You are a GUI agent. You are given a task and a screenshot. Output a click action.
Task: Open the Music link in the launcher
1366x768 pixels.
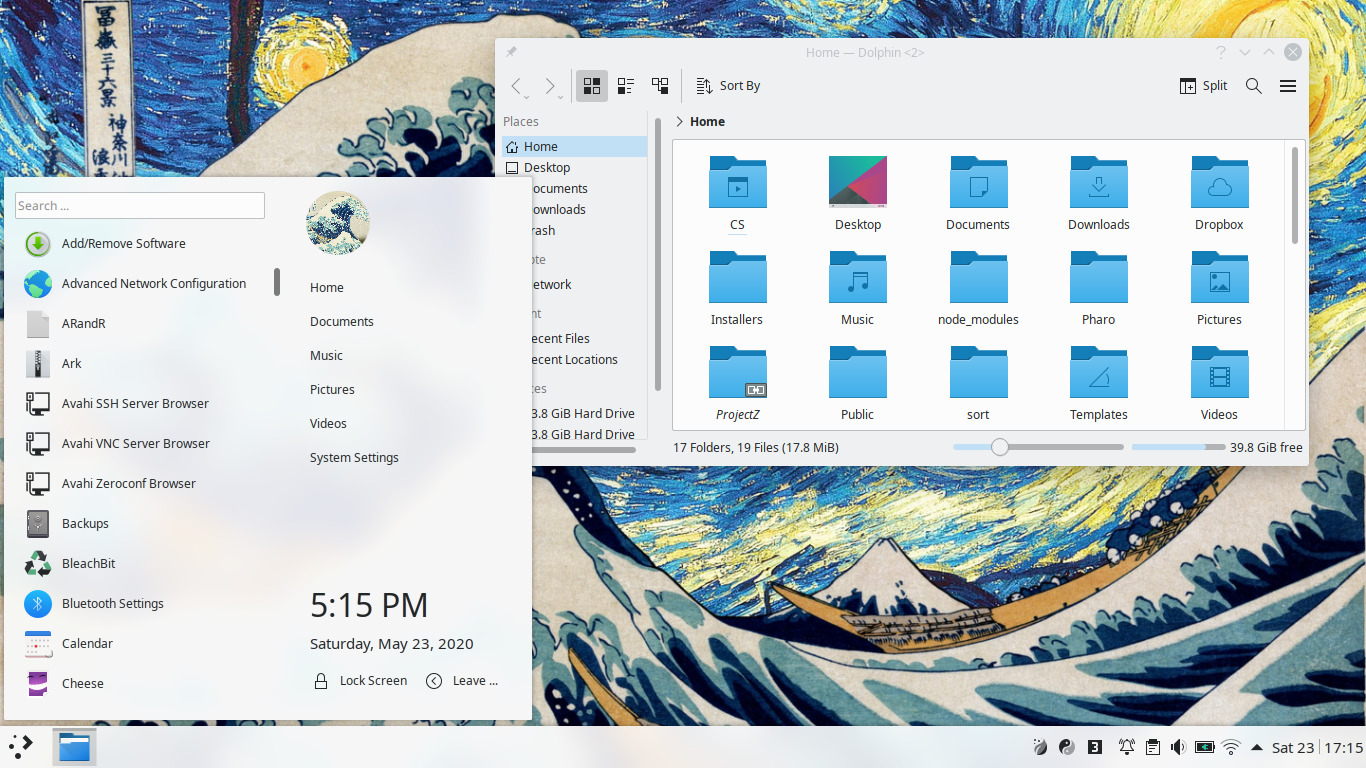coord(326,355)
